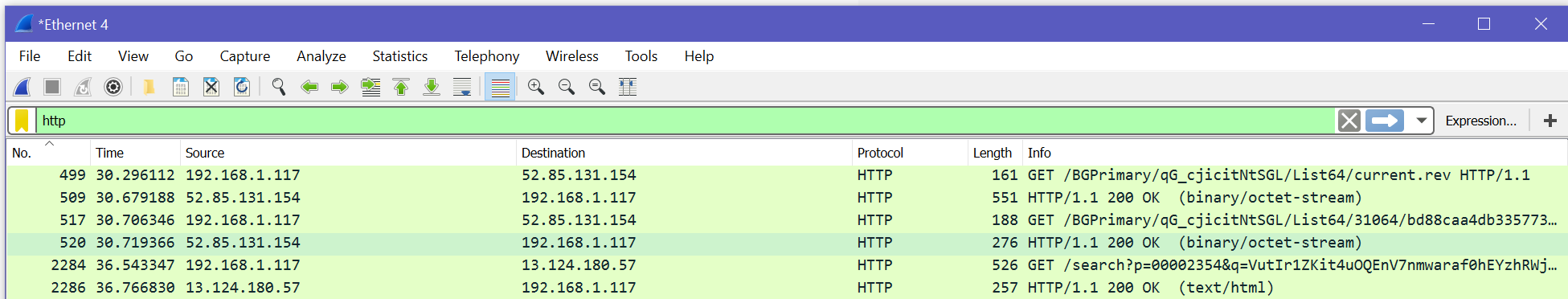This screenshot has height=299, width=1568.
Task: Add a filter button with plus
Action: point(1550,121)
